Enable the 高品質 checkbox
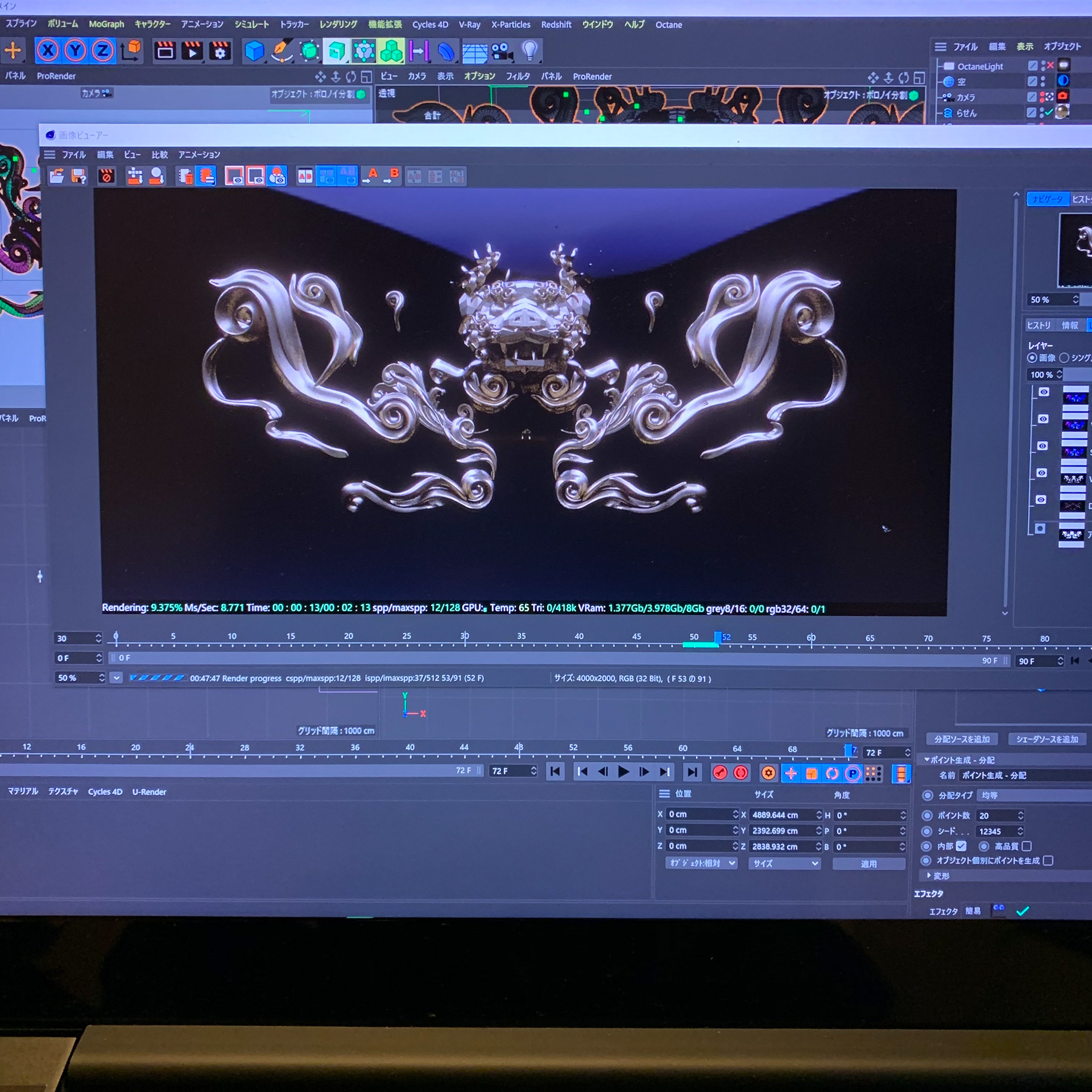Image resolution: width=1092 pixels, height=1092 pixels. point(1027,846)
